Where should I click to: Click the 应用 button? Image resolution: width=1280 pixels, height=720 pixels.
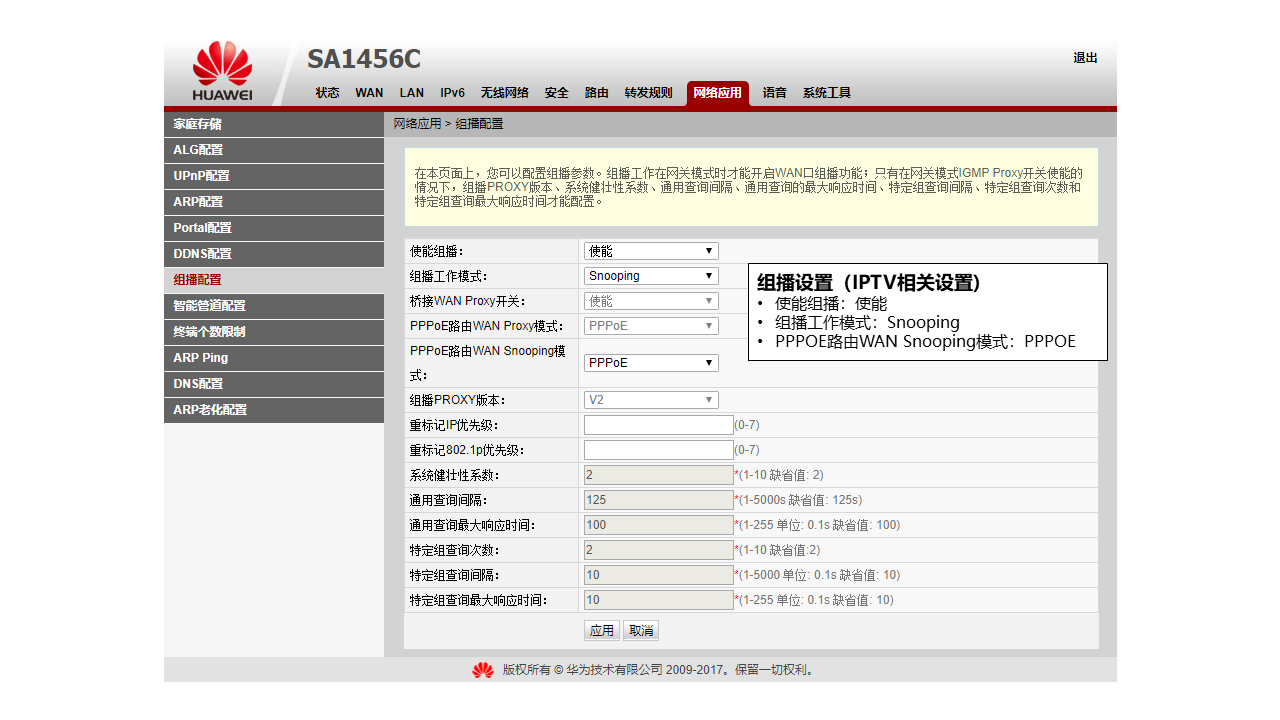coord(602,631)
